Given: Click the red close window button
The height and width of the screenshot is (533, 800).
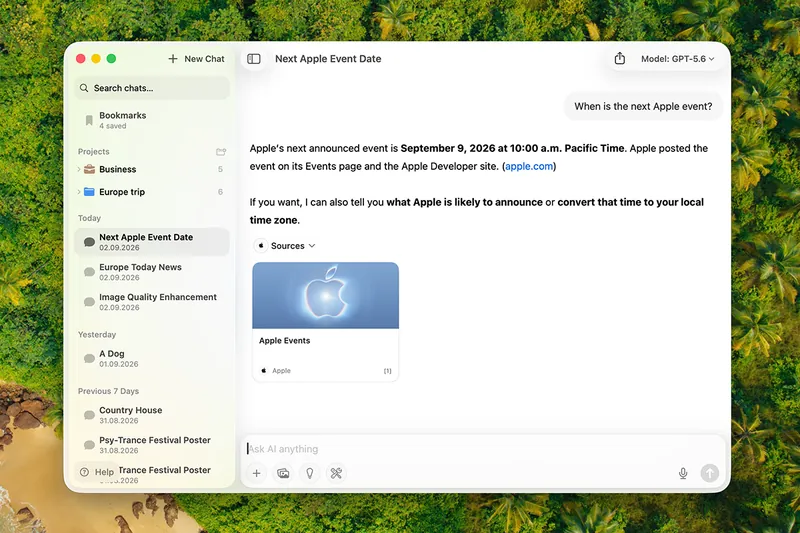Looking at the screenshot, I should point(81,59).
